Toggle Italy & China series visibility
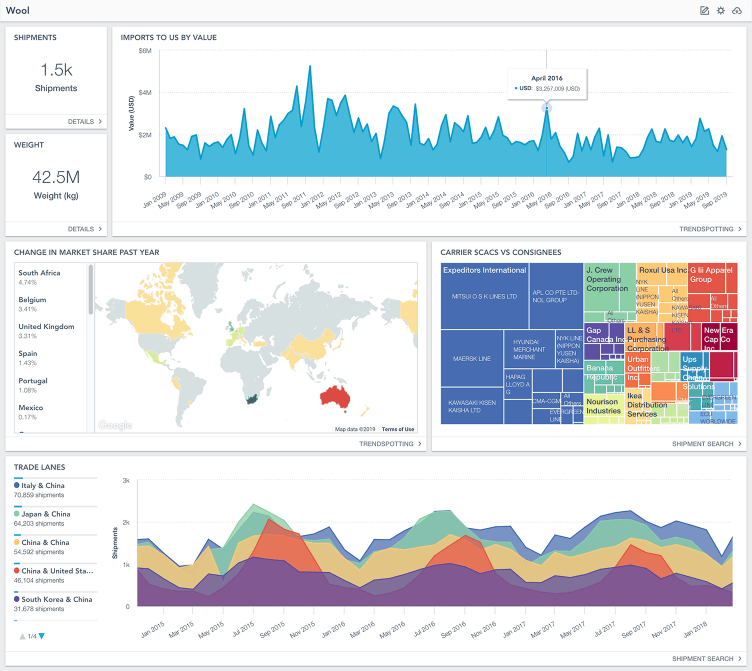This screenshot has height=671, width=752. [42, 485]
